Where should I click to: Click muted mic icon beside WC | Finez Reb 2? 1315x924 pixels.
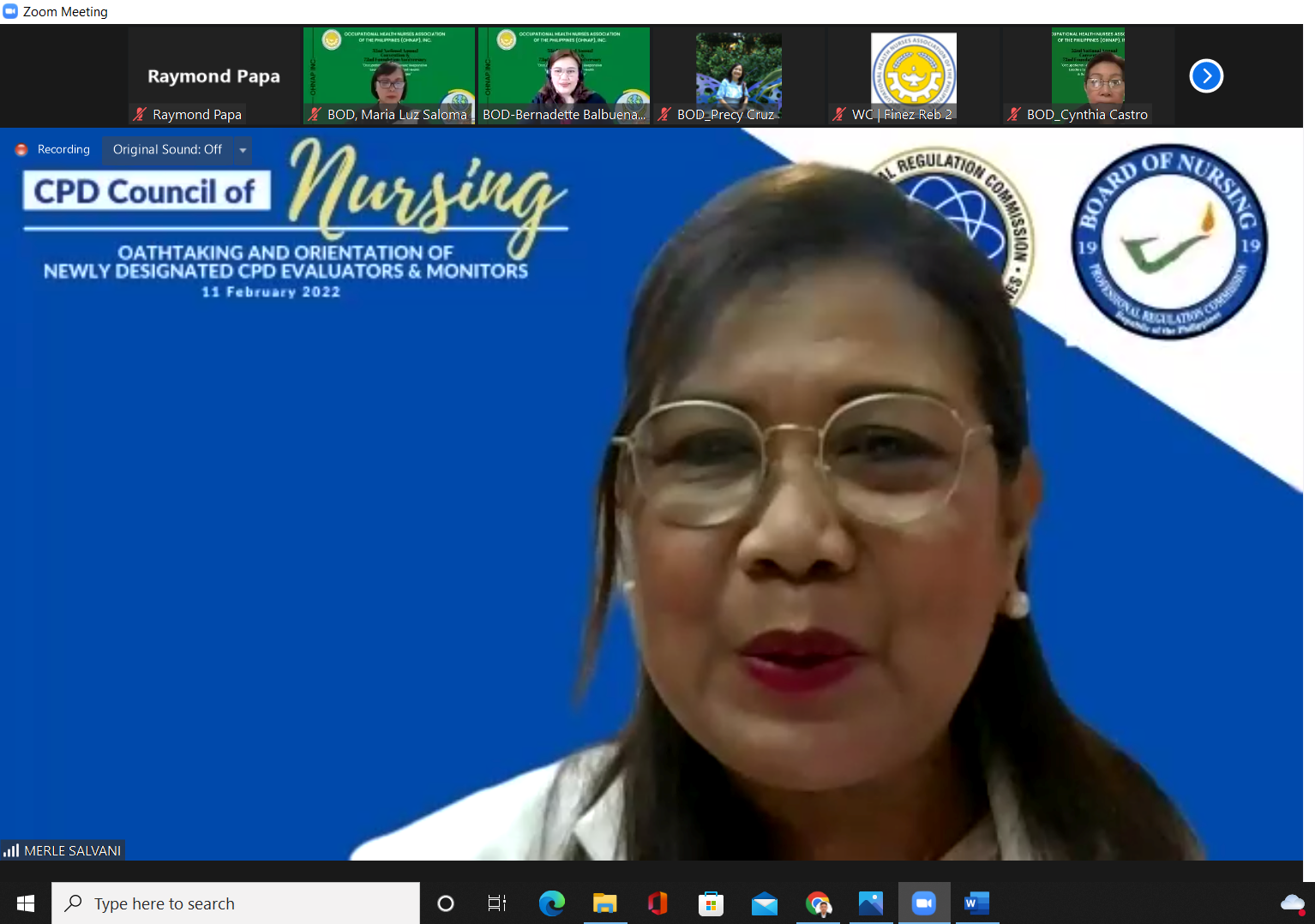coord(839,114)
